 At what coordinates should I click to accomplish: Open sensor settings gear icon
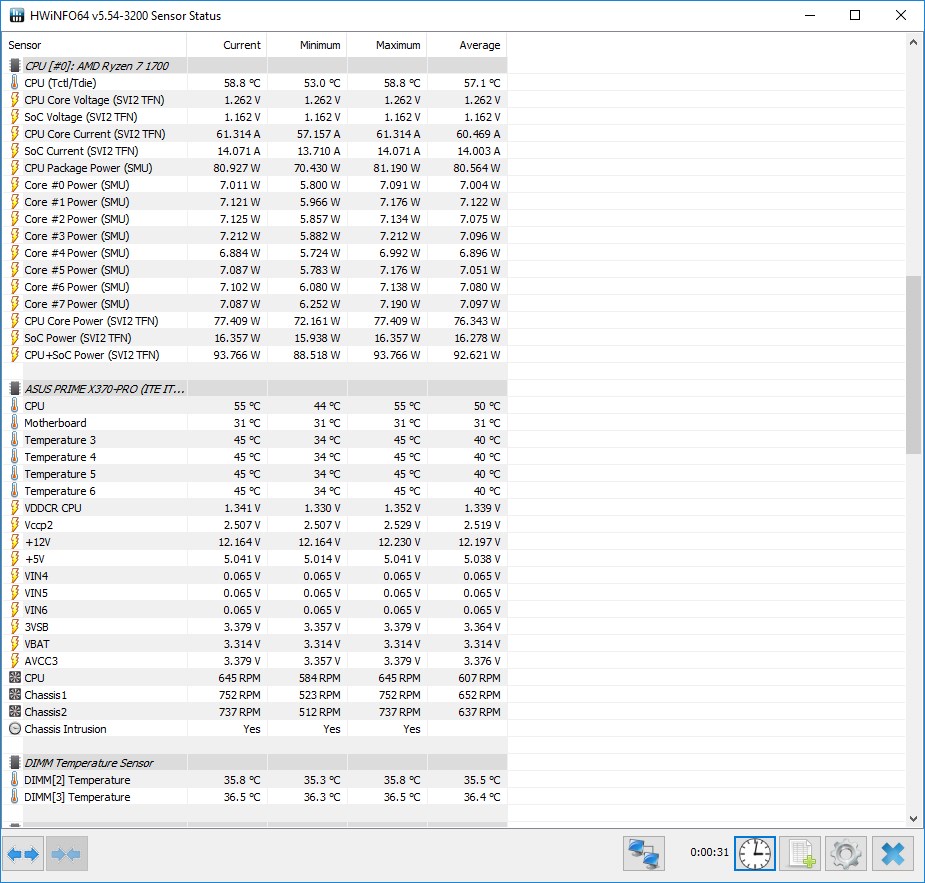coord(846,853)
